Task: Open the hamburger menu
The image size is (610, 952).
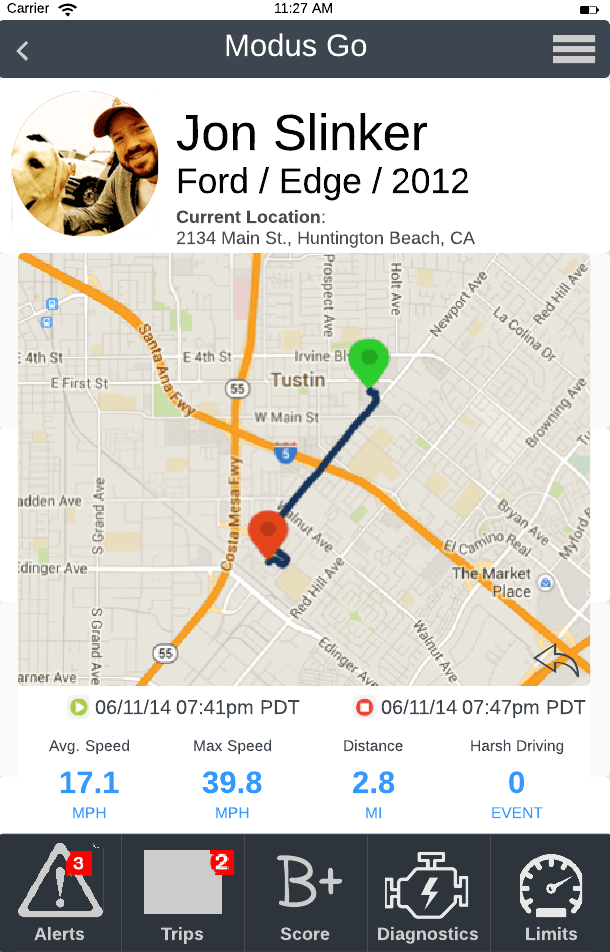Action: pyautogui.click(x=574, y=49)
